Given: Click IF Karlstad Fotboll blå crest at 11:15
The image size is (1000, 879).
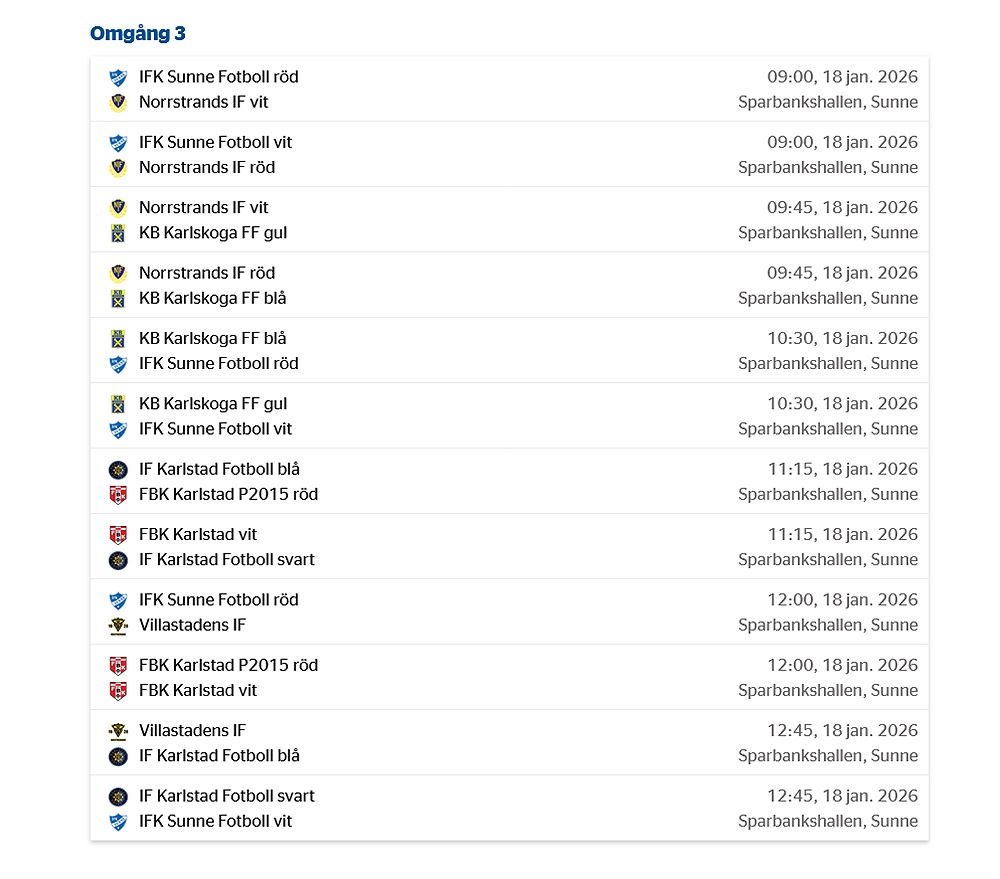Looking at the screenshot, I should point(118,469).
